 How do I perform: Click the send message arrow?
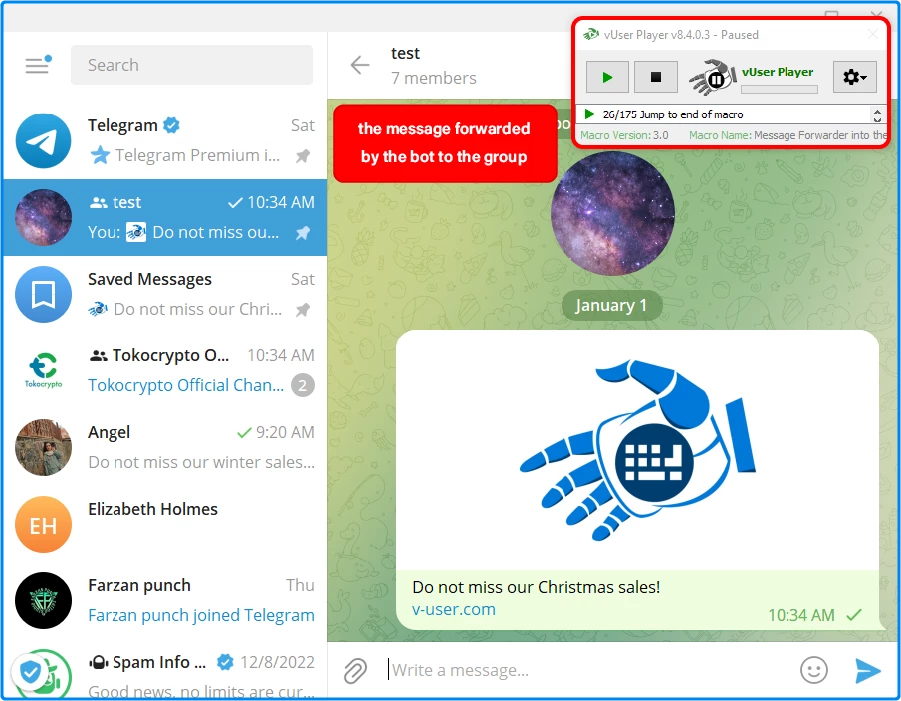point(867,671)
